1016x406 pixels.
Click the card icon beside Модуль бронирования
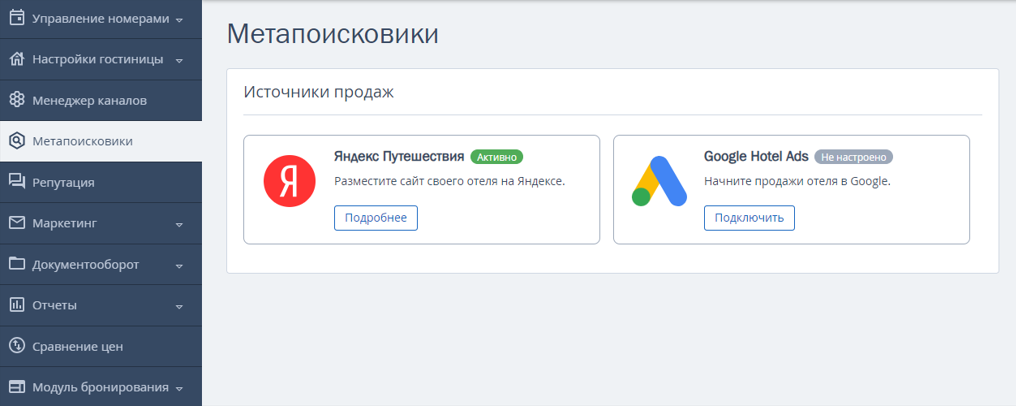(17, 387)
